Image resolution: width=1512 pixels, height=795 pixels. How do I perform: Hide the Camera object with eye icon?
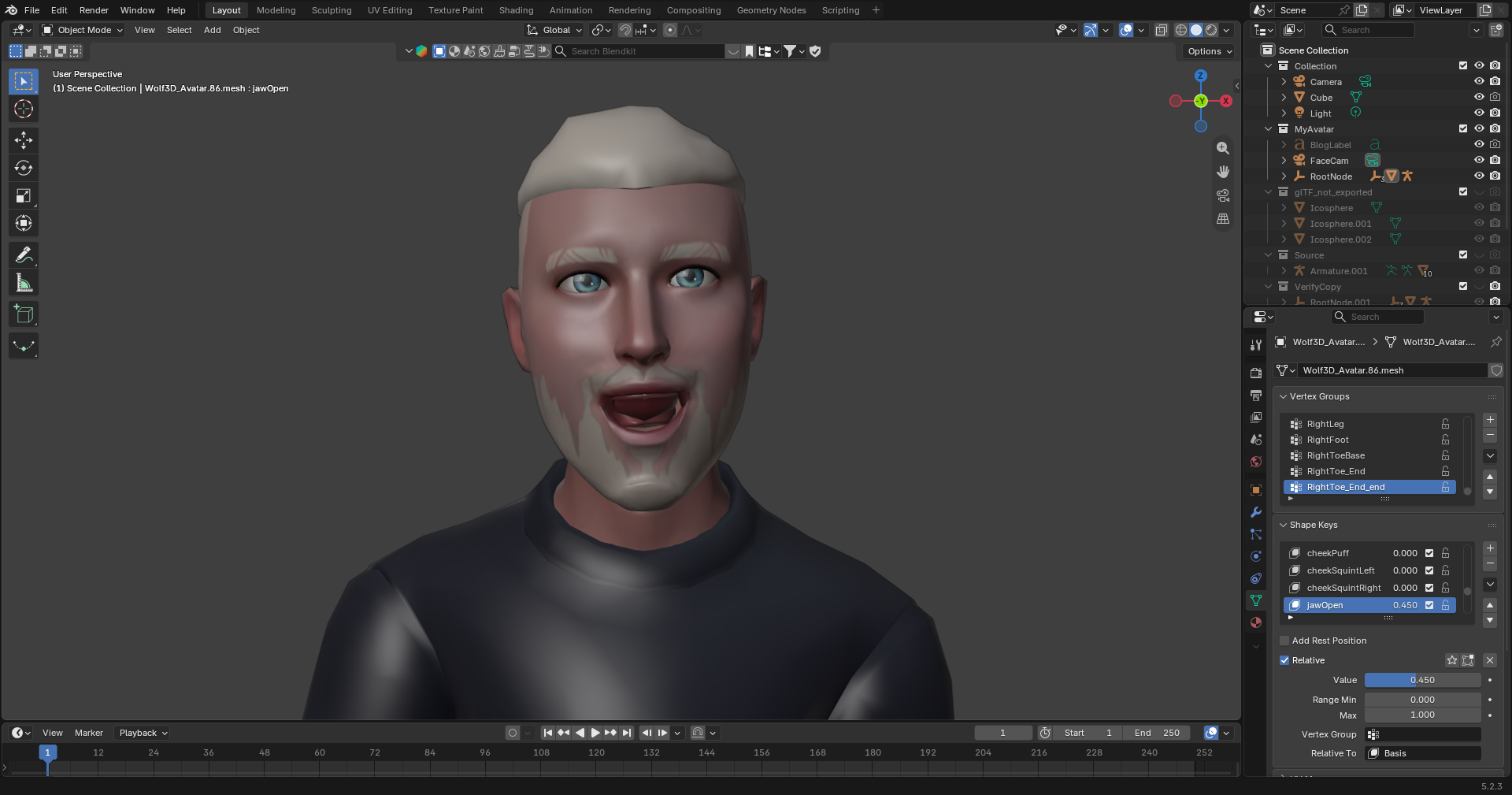tap(1479, 82)
